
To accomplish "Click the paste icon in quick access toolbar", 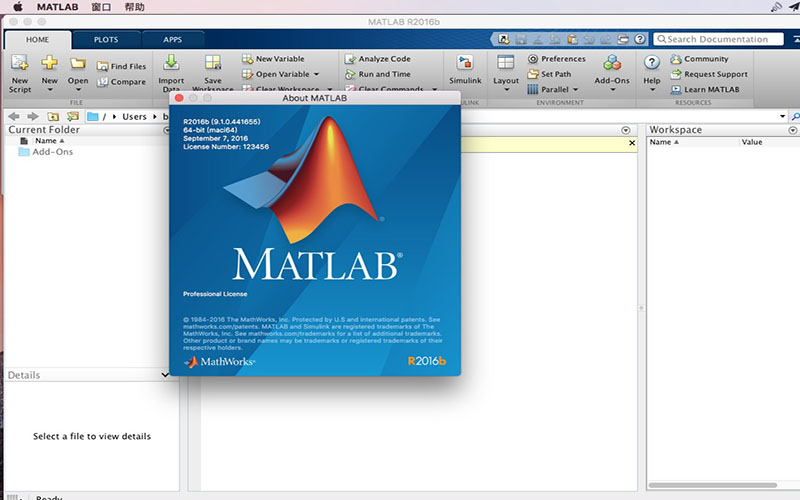I will [x=572, y=39].
